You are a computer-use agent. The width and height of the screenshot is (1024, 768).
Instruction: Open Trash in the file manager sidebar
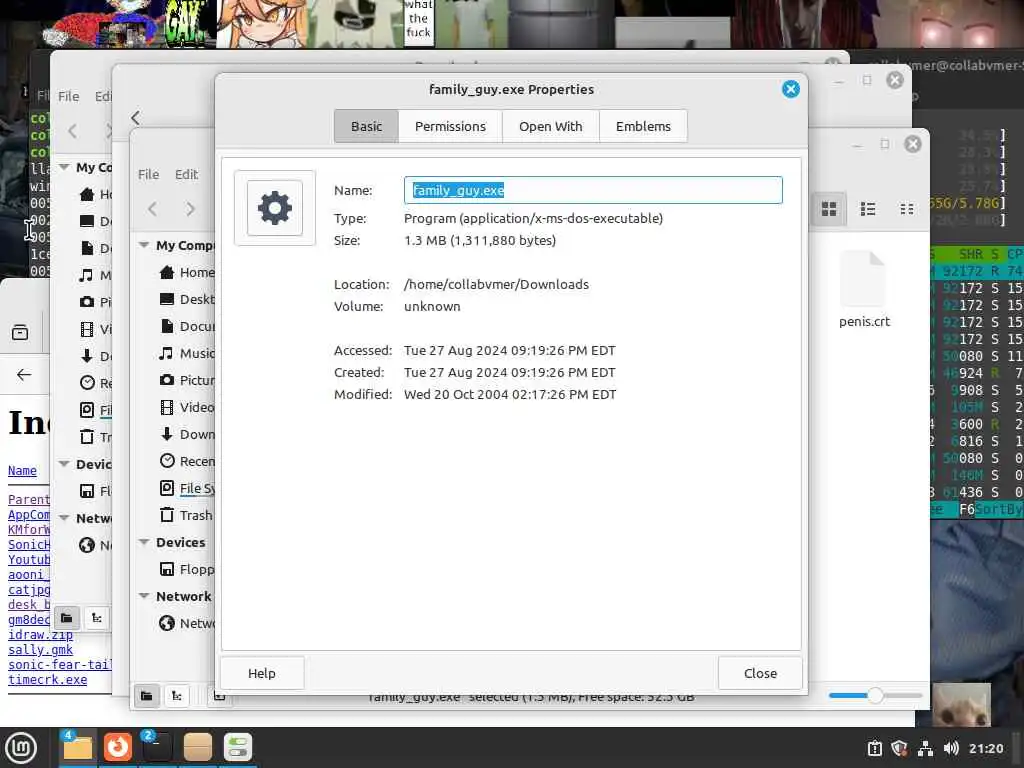tap(187, 515)
